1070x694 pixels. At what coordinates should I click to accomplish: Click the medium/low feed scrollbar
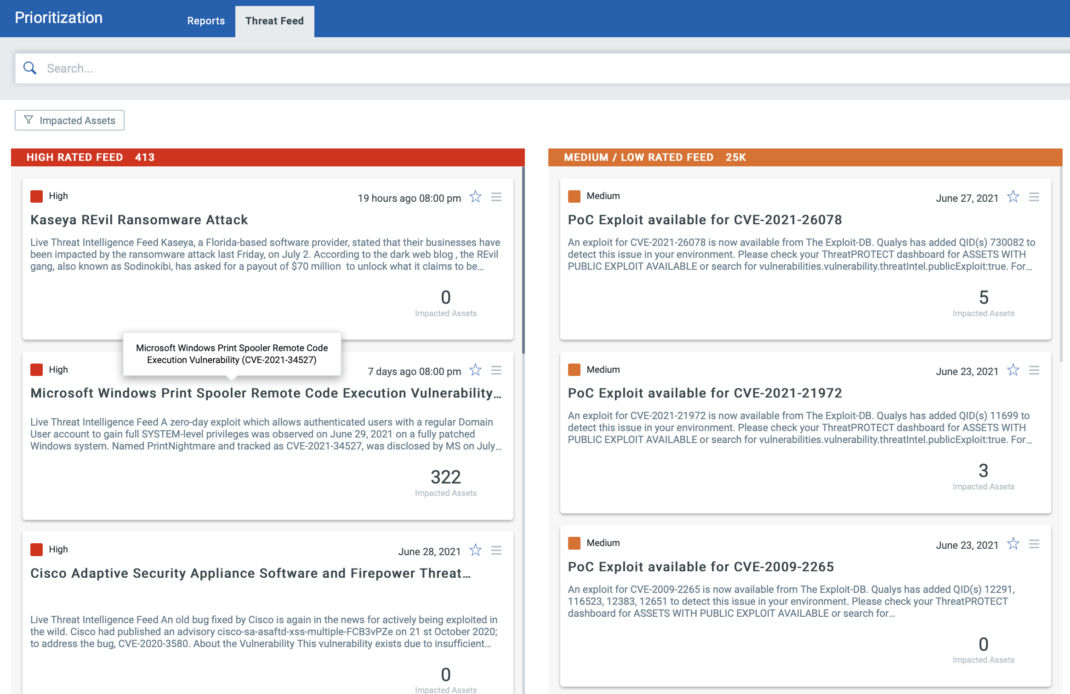coord(1061,264)
